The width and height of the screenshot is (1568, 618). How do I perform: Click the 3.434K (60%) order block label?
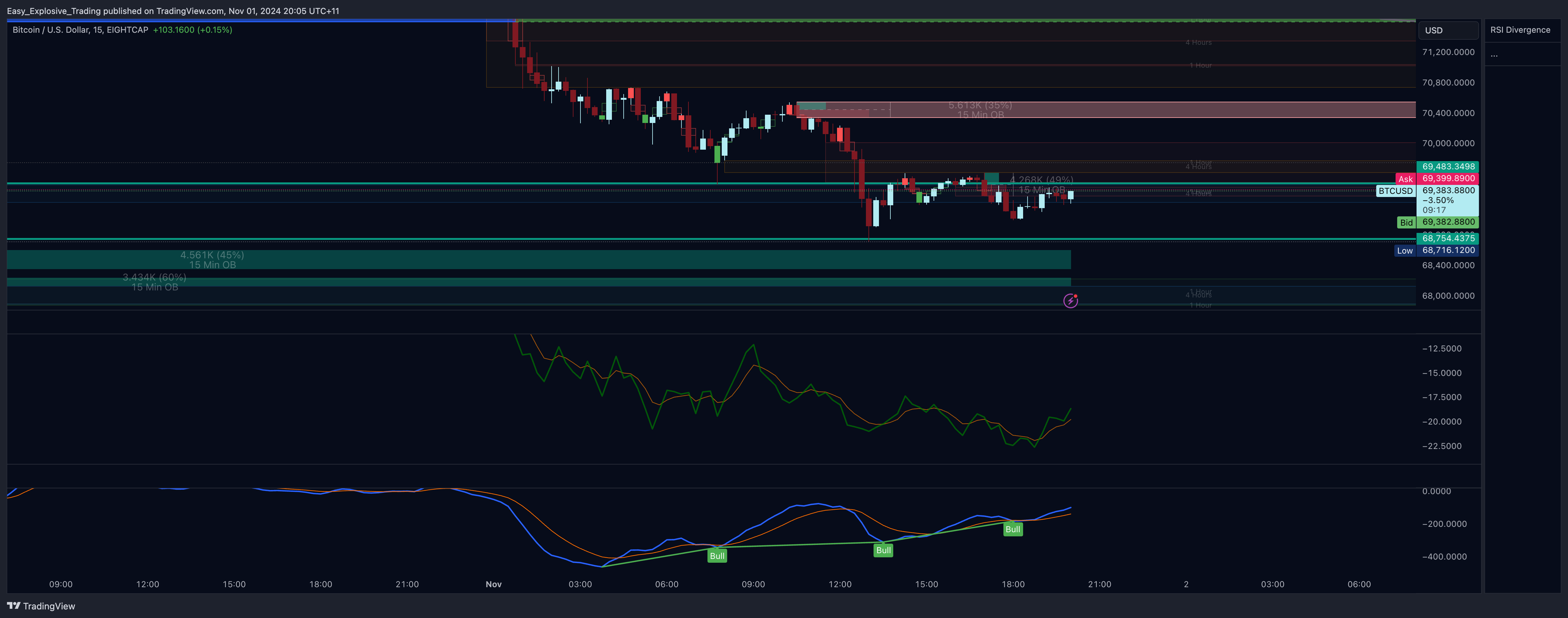[155, 277]
